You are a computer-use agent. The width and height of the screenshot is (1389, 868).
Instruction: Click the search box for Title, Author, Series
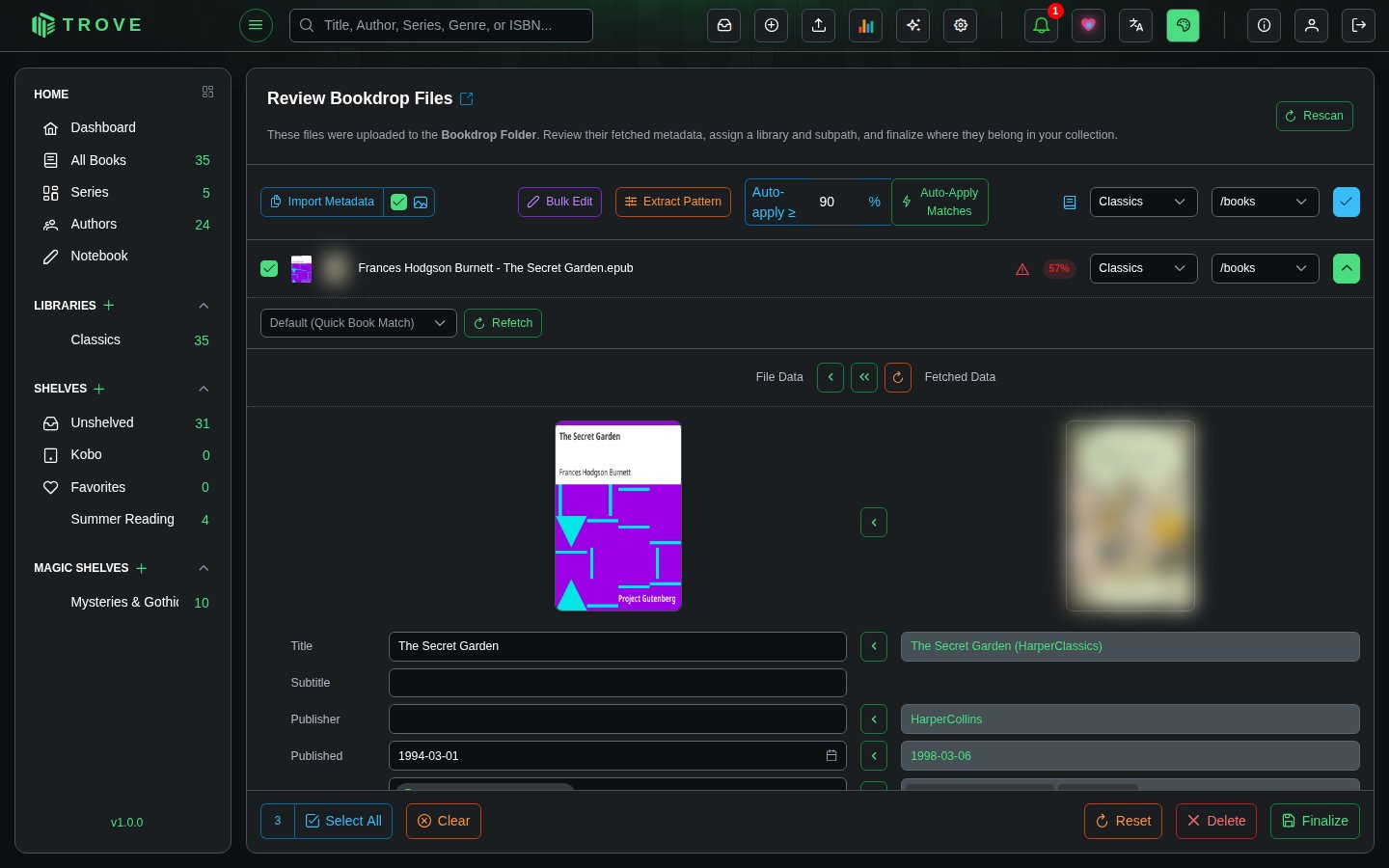(441, 26)
